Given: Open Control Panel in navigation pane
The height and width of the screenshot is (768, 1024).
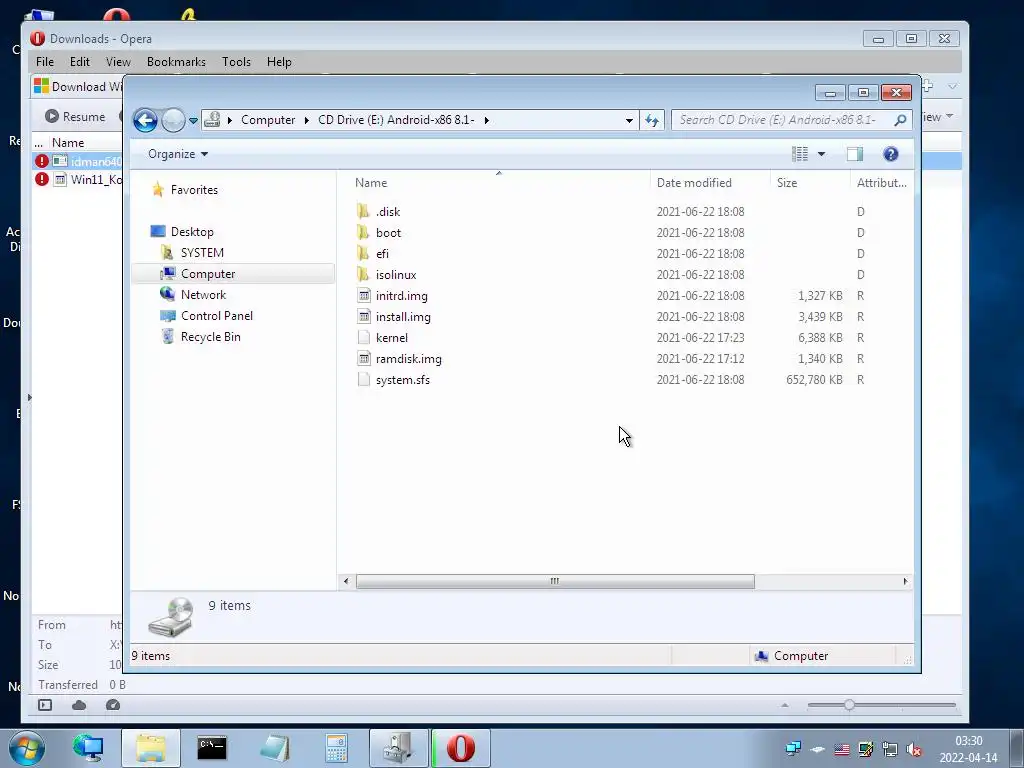Looking at the screenshot, I should point(217,315).
